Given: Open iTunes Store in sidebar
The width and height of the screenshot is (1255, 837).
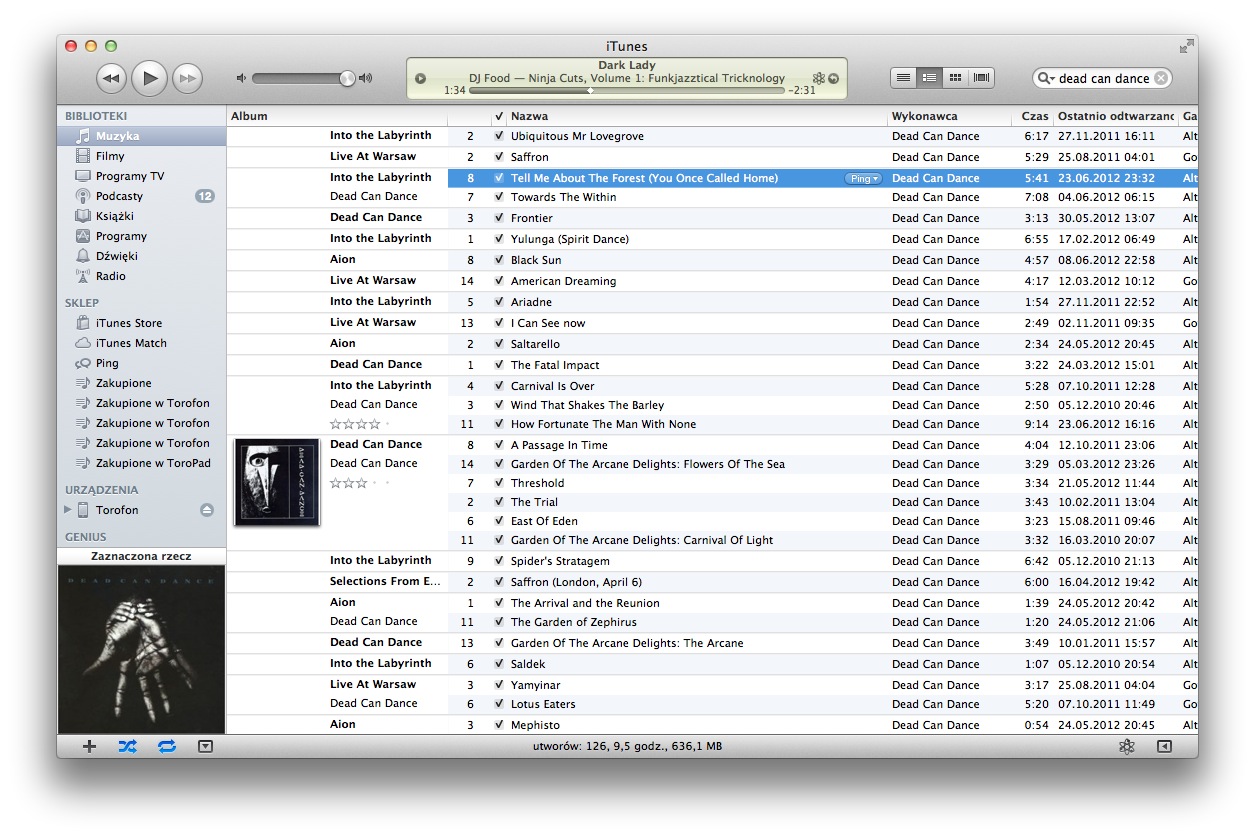Looking at the screenshot, I should pyautogui.click(x=128, y=323).
